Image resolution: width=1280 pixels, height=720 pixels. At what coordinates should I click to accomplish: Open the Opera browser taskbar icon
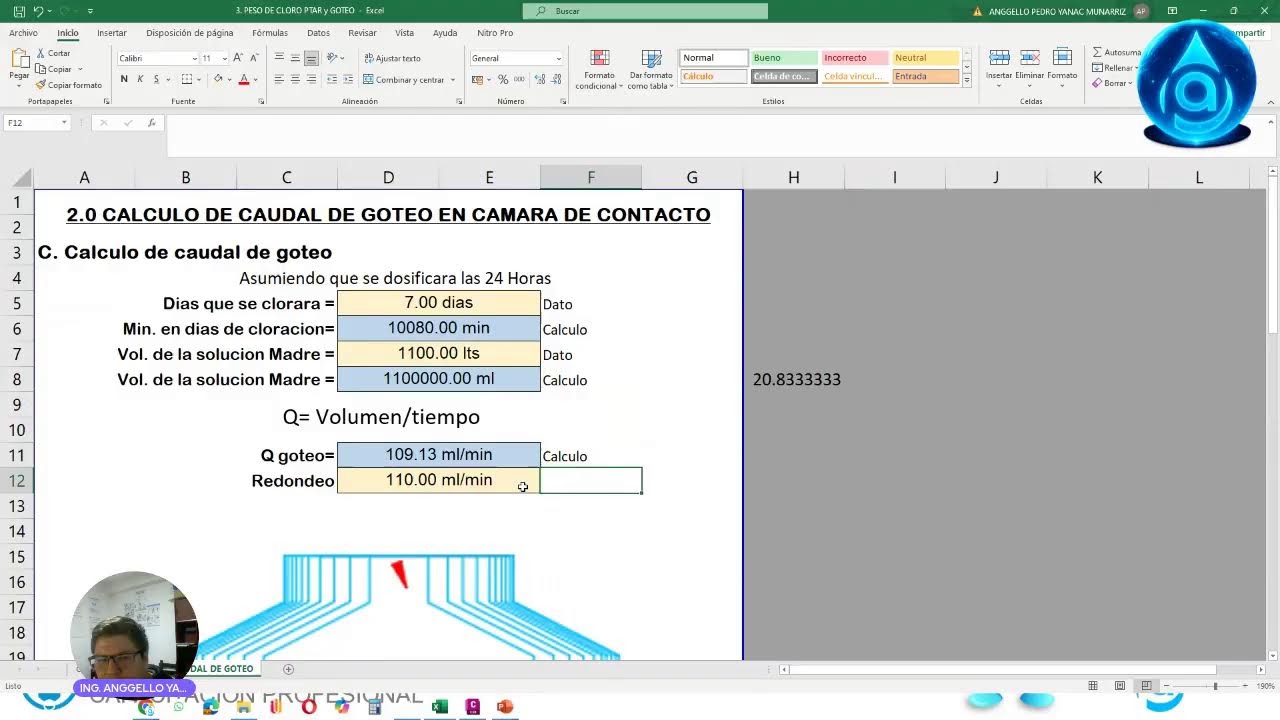click(309, 707)
